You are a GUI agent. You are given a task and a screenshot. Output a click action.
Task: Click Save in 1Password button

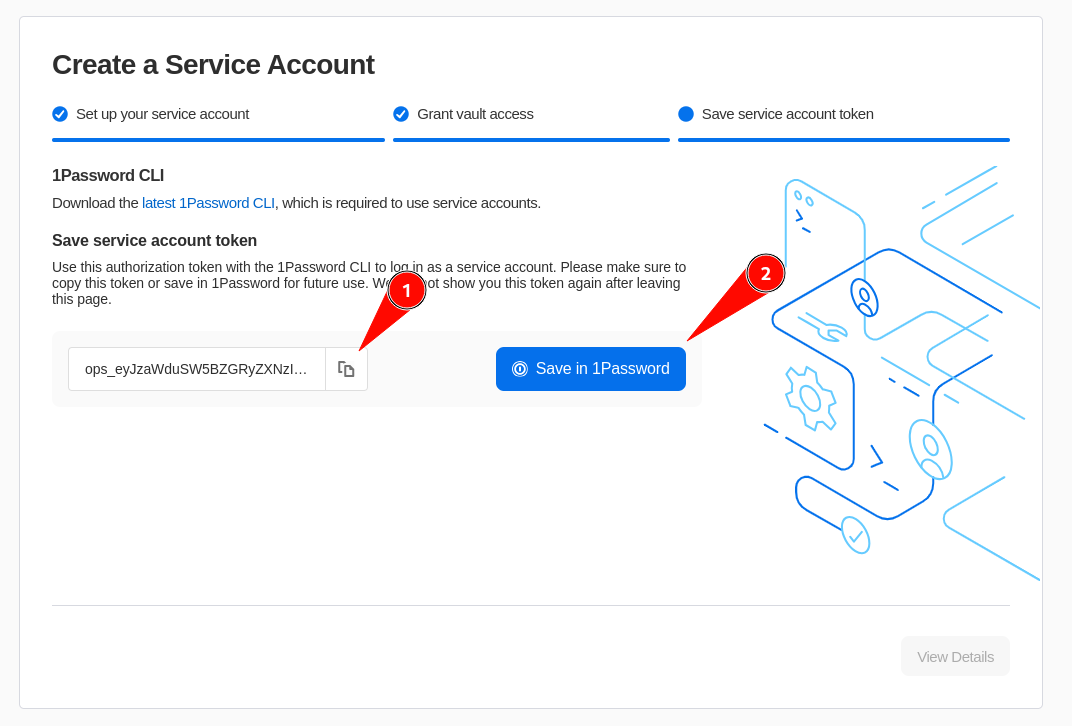tap(591, 369)
